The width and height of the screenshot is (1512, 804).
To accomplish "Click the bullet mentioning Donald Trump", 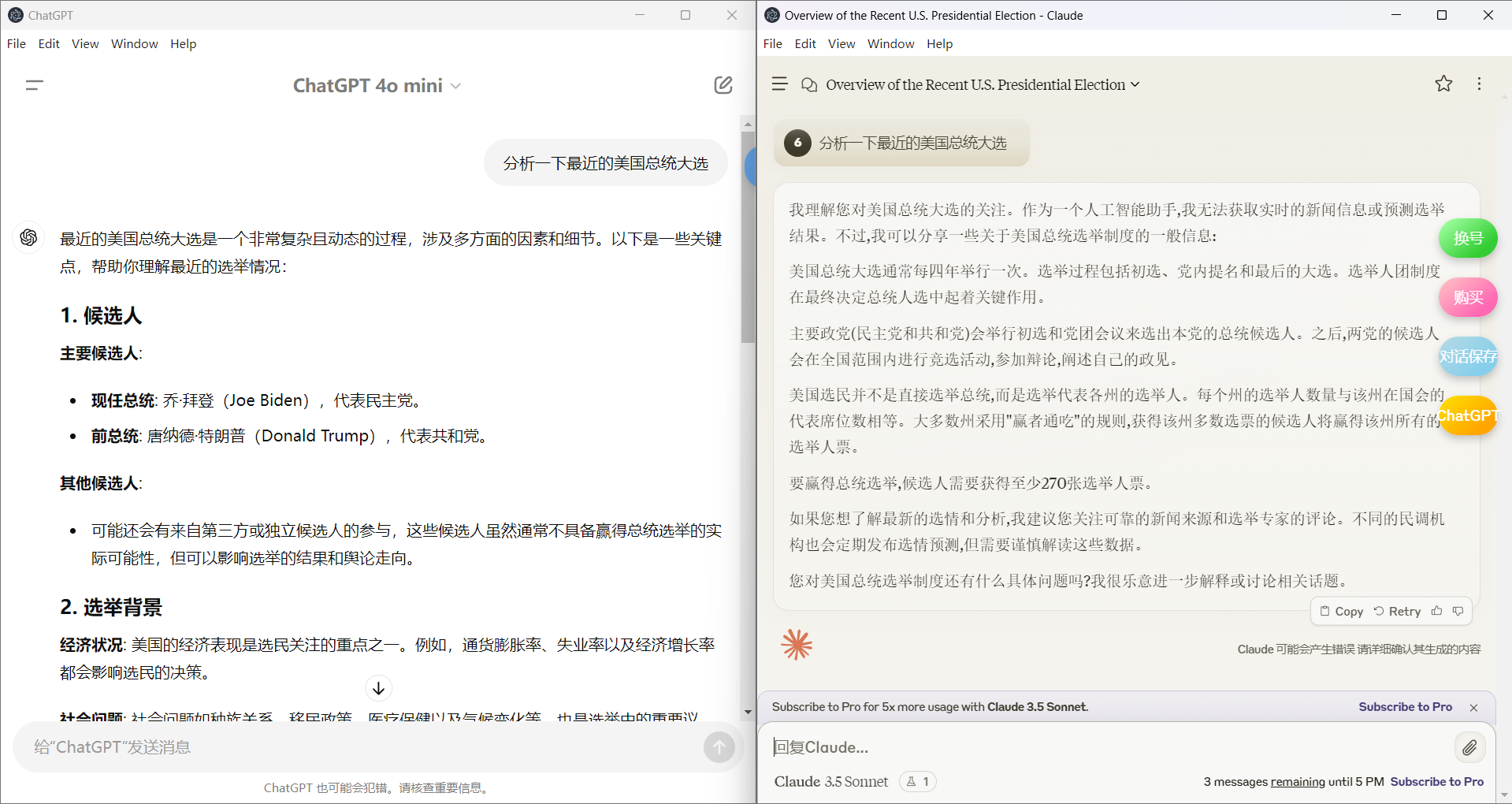I will (x=292, y=436).
